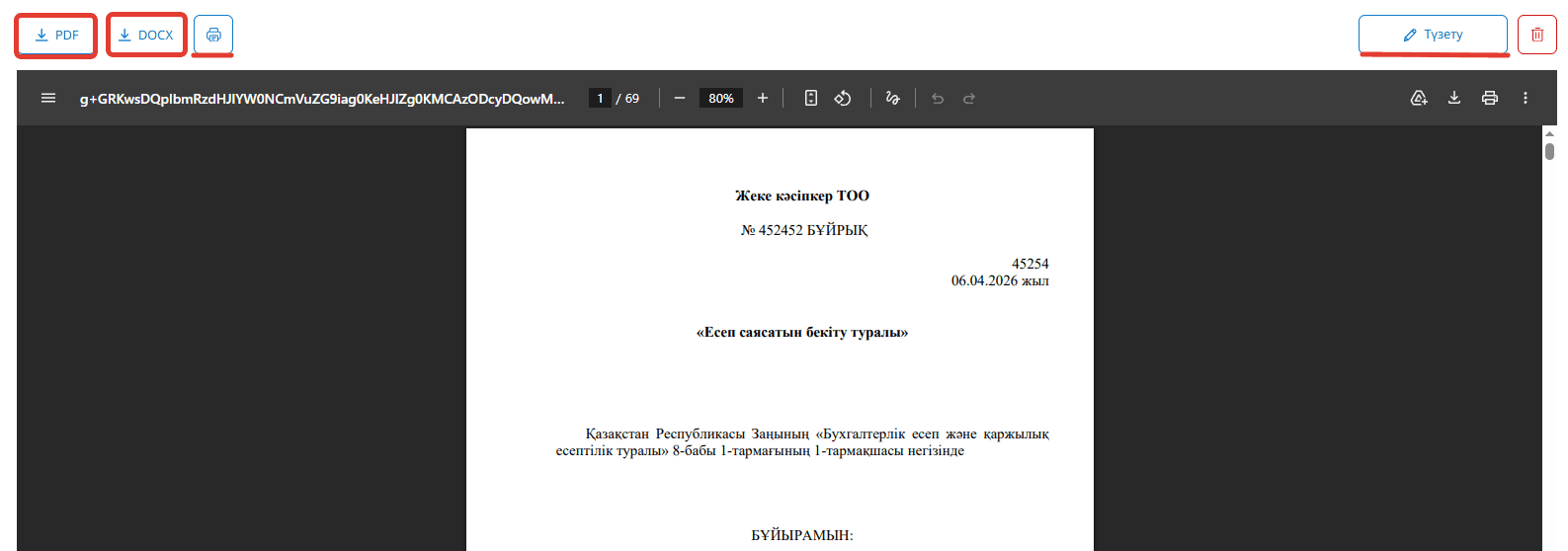The height and width of the screenshot is (551, 1568).
Task: Print from the PDF viewer toolbar
Action: [x=1490, y=98]
